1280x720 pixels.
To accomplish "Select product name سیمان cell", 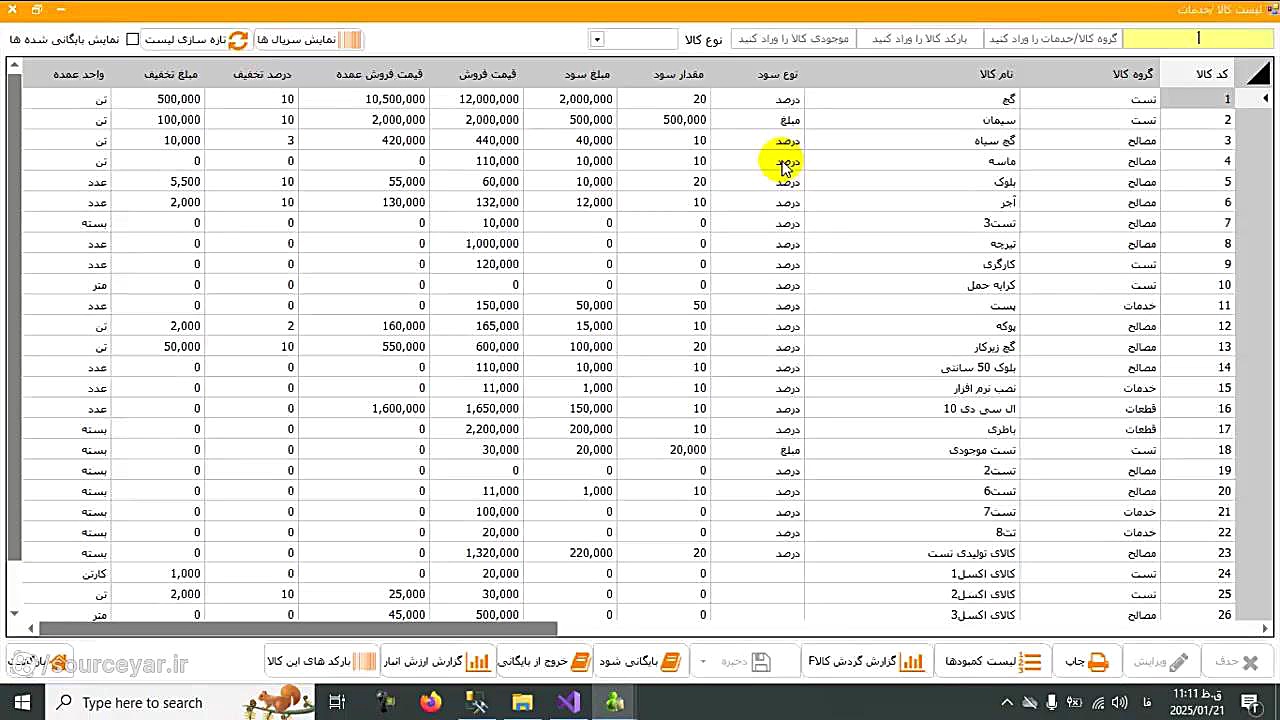I will (911, 120).
